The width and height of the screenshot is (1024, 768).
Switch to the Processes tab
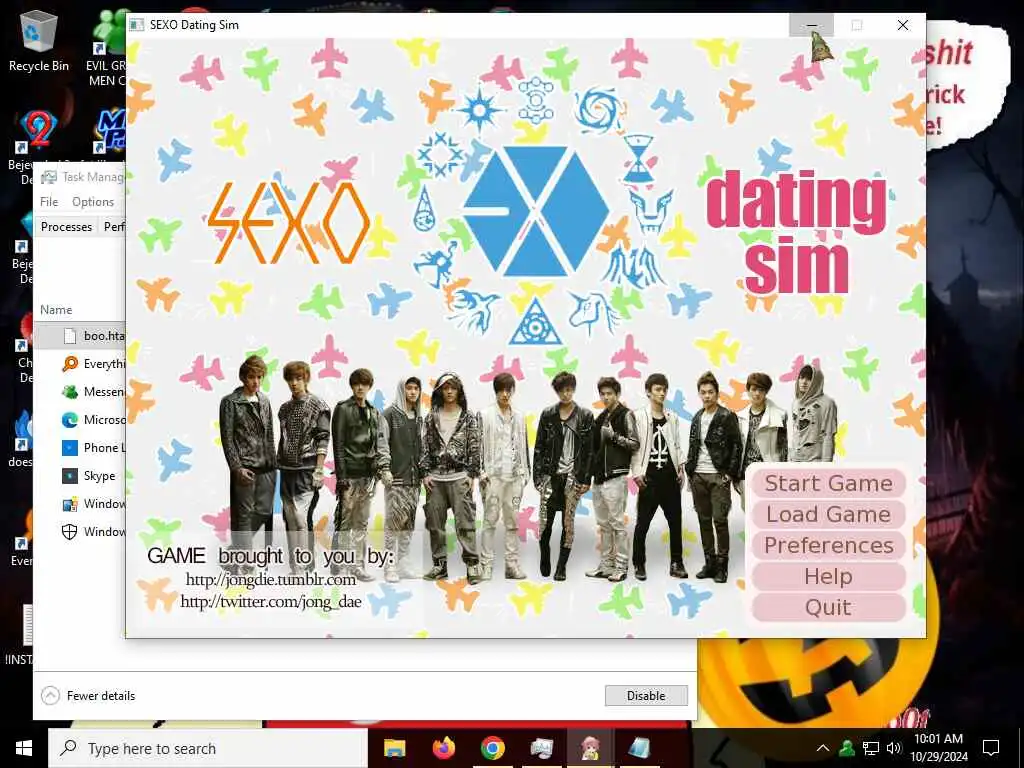tap(66, 227)
